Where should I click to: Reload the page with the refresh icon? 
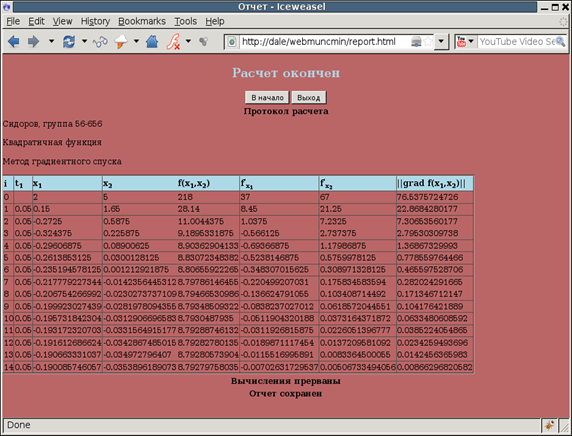(x=69, y=42)
